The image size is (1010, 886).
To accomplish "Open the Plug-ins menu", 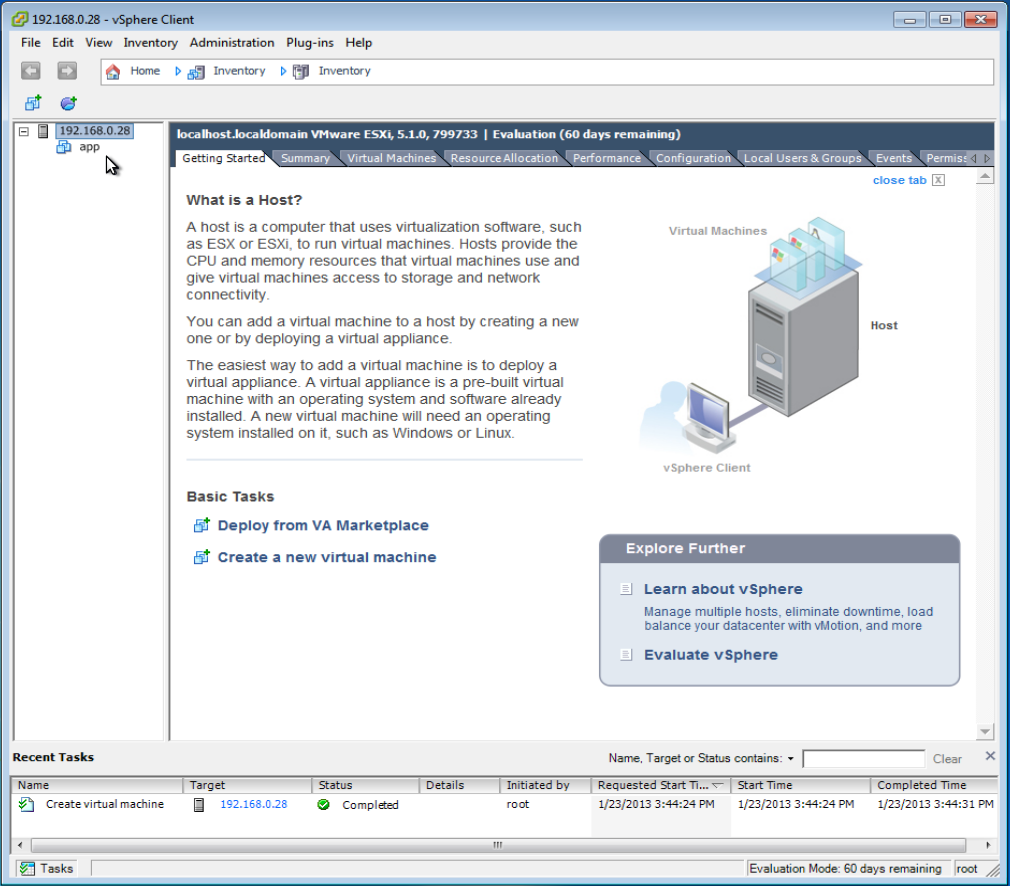I will 310,43.
